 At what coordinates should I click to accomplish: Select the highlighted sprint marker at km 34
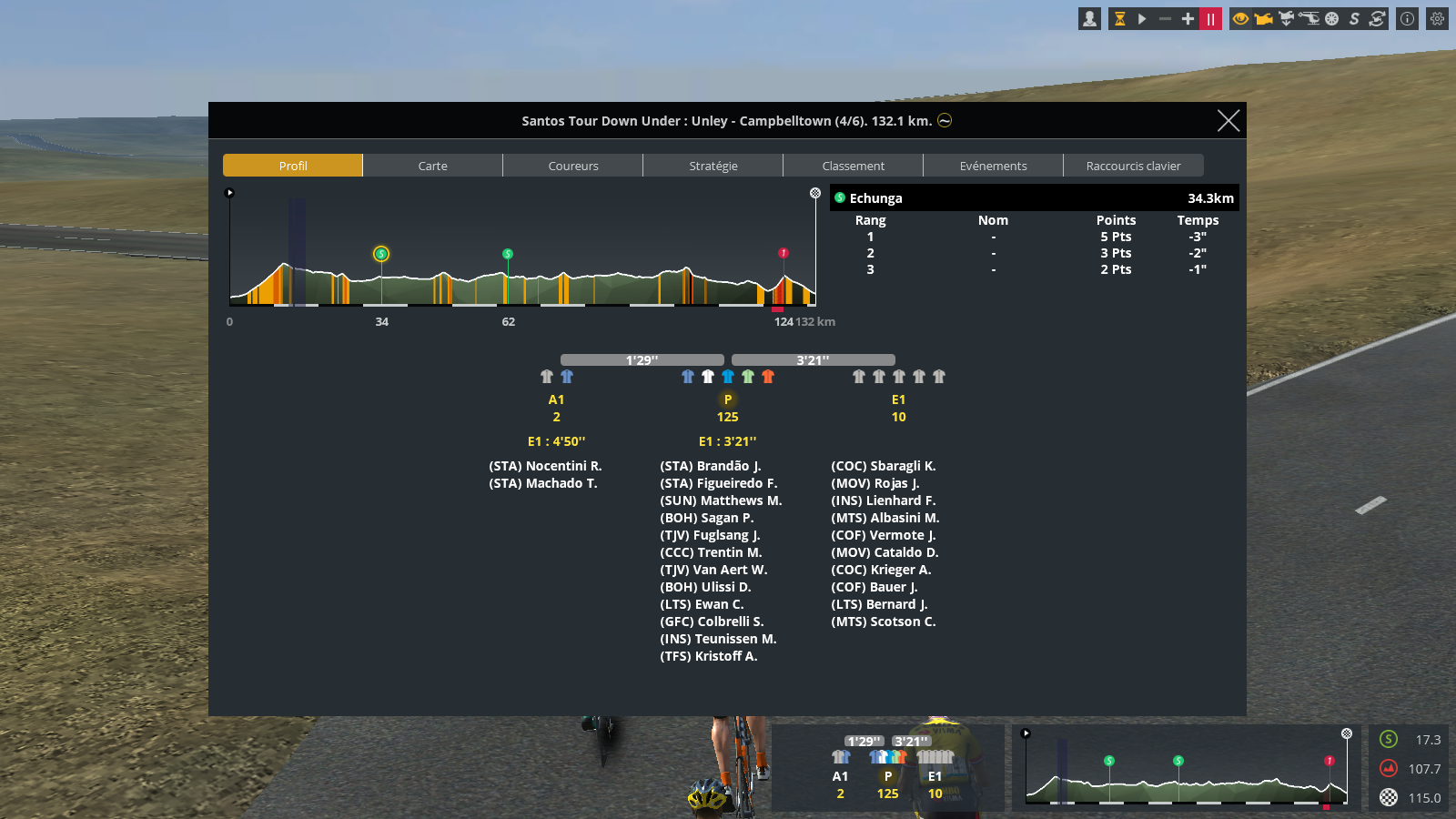point(381,254)
